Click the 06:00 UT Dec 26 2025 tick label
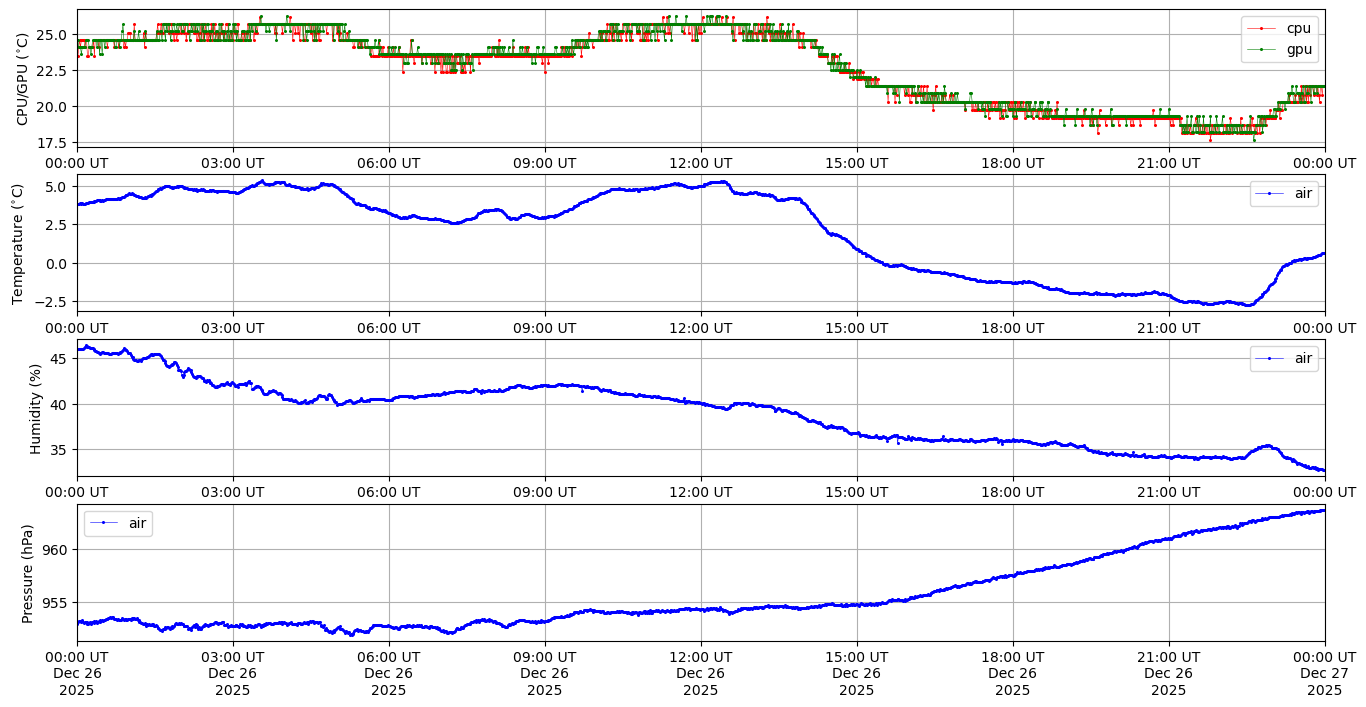Viewport: 1366px width, 707px height. [x=388, y=673]
